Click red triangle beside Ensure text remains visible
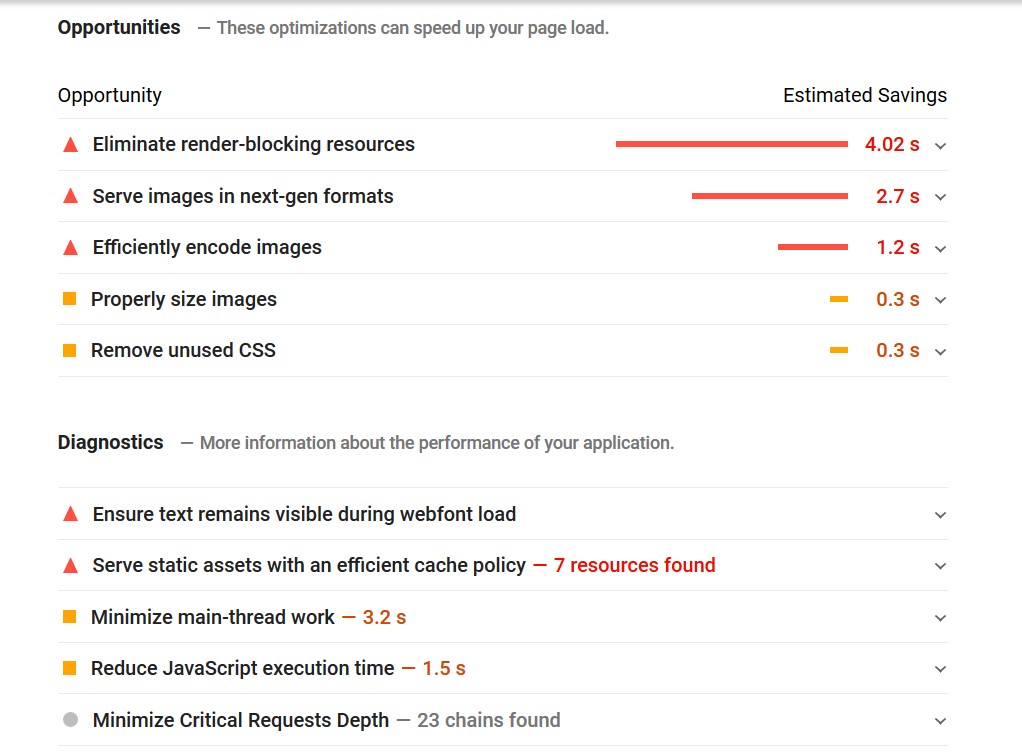 (x=70, y=514)
